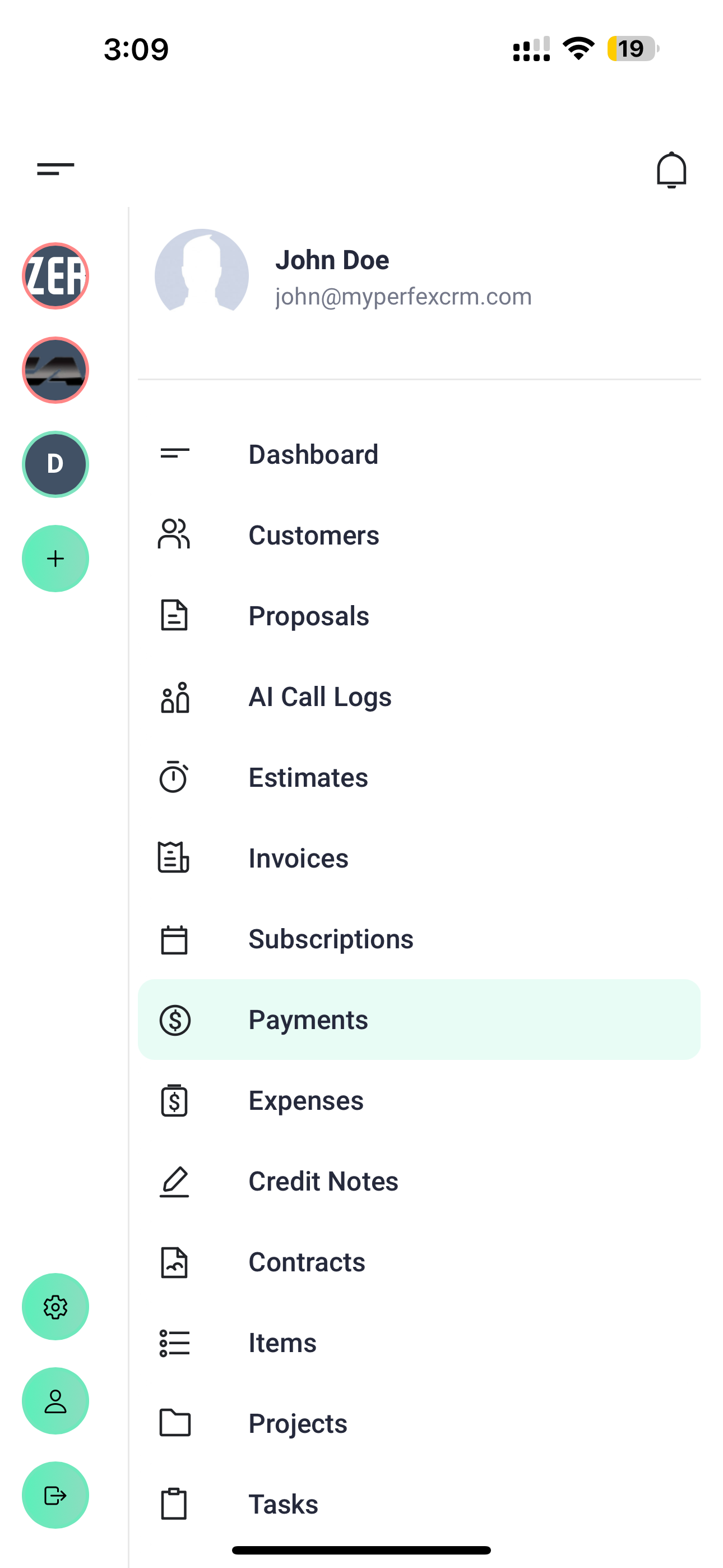Open Proposals from the menu
Image resolution: width=723 pixels, height=1568 pixels.
click(309, 616)
